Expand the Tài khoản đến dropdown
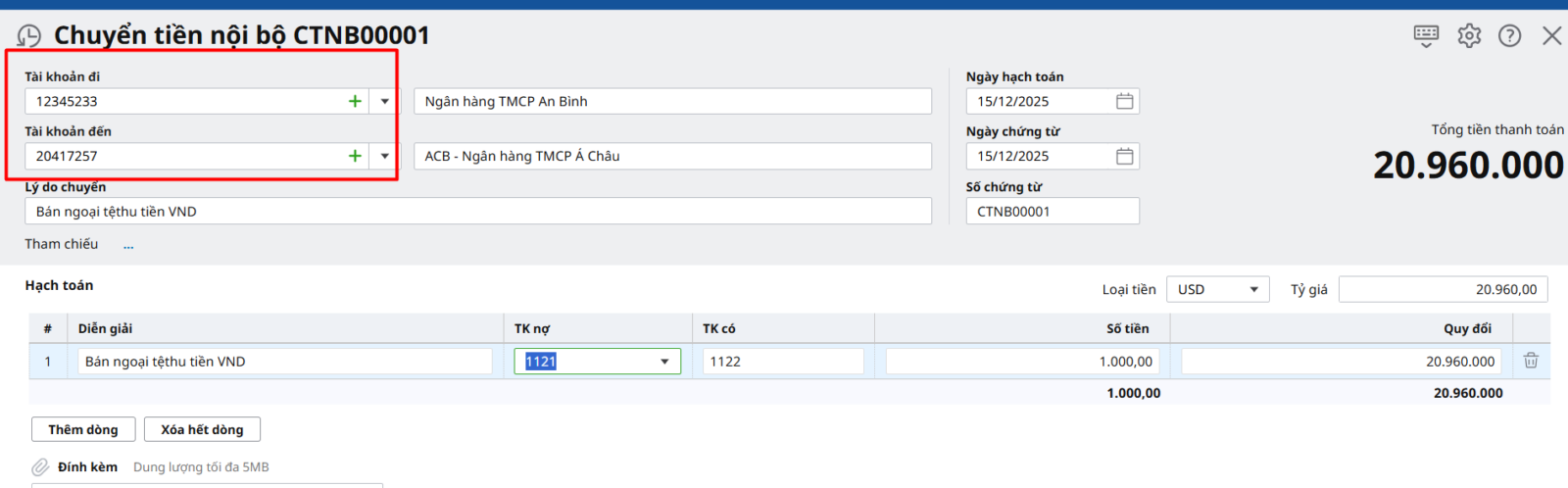The width and height of the screenshot is (1568, 488). coord(384,156)
